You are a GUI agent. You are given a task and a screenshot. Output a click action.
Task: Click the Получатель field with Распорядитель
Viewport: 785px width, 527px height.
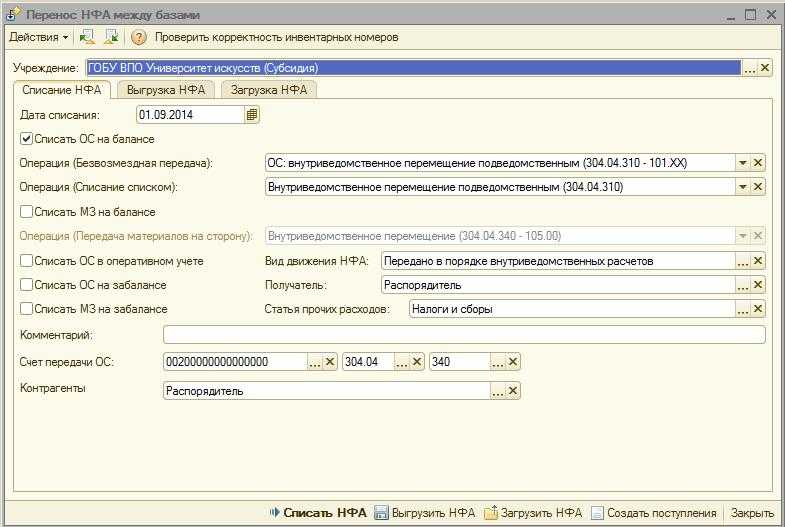[x=558, y=285]
